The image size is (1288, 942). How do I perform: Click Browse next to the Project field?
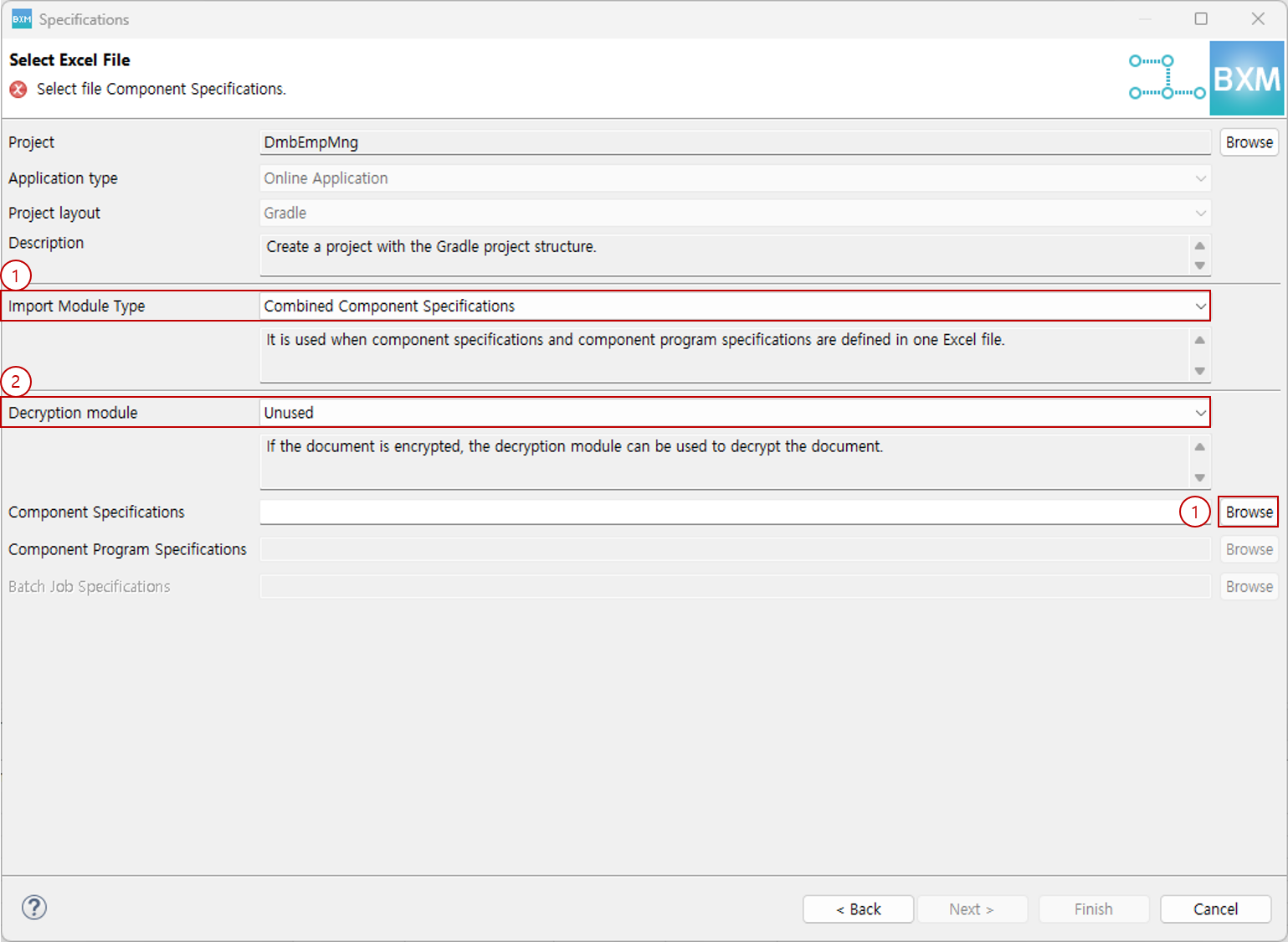(x=1248, y=142)
